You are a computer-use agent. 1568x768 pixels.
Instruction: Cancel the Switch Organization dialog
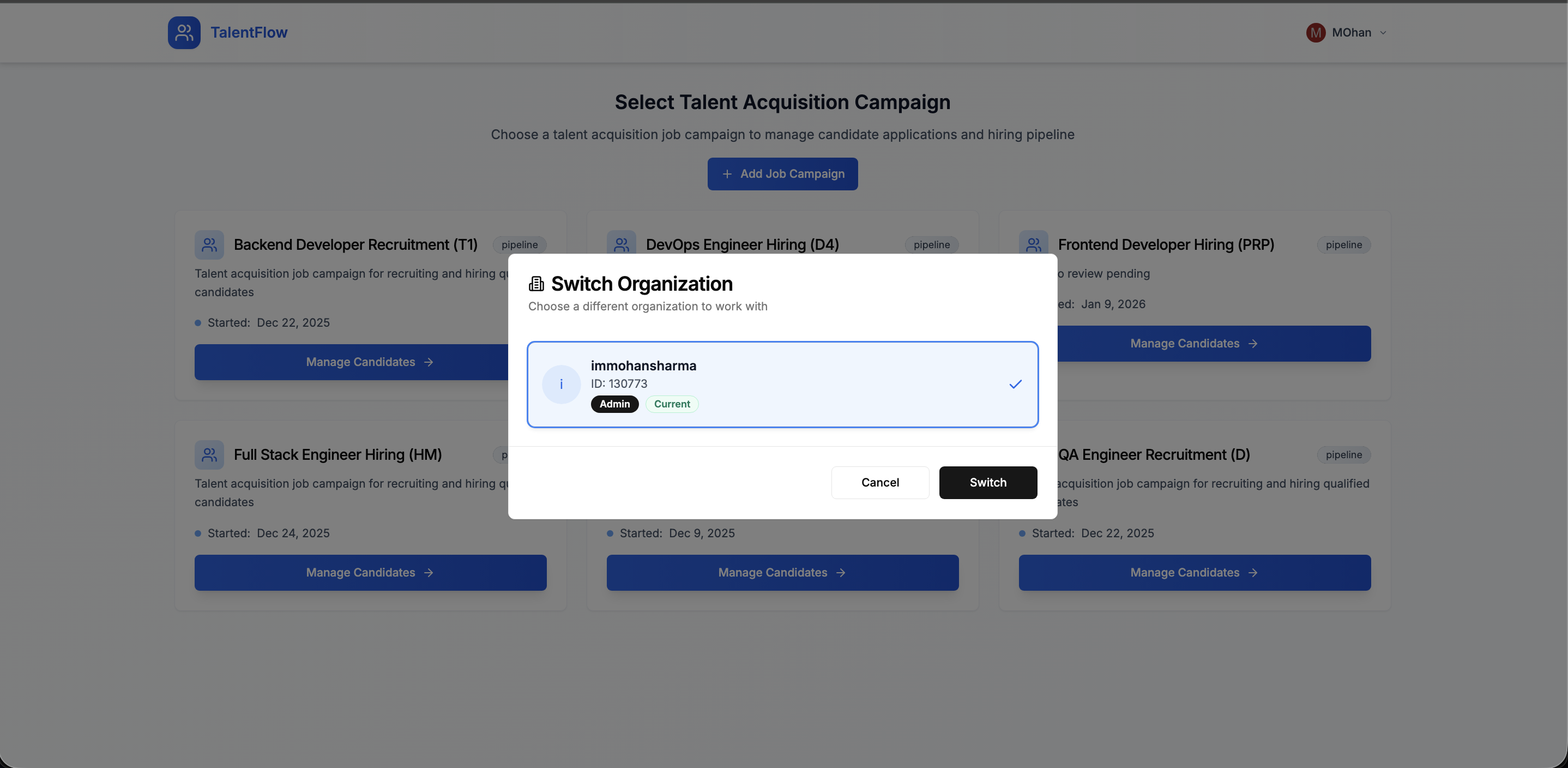point(879,482)
